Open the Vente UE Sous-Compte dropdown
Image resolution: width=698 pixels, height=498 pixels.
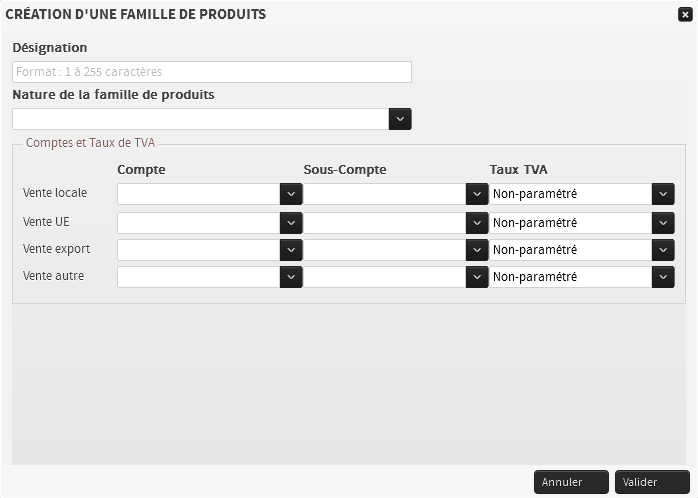pos(477,222)
